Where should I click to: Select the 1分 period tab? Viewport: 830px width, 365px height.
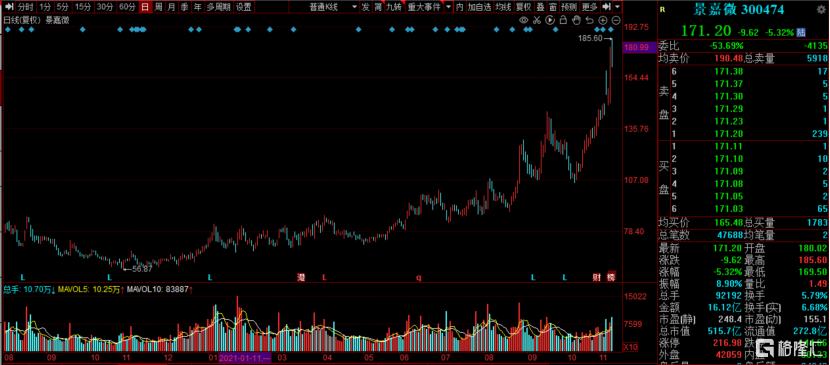[x=45, y=7]
